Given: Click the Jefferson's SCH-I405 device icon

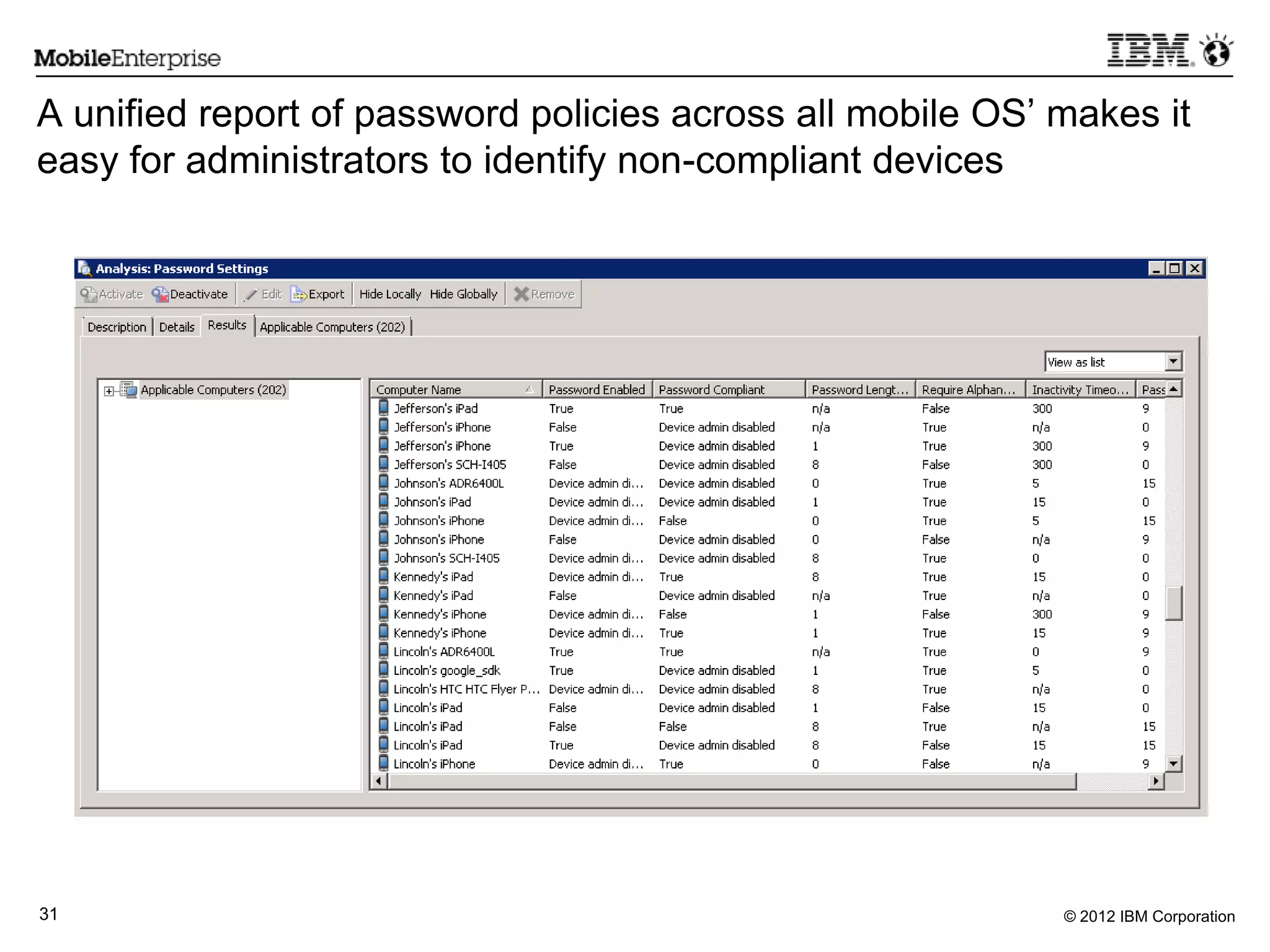Looking at the screenshot, I should 384,464.
